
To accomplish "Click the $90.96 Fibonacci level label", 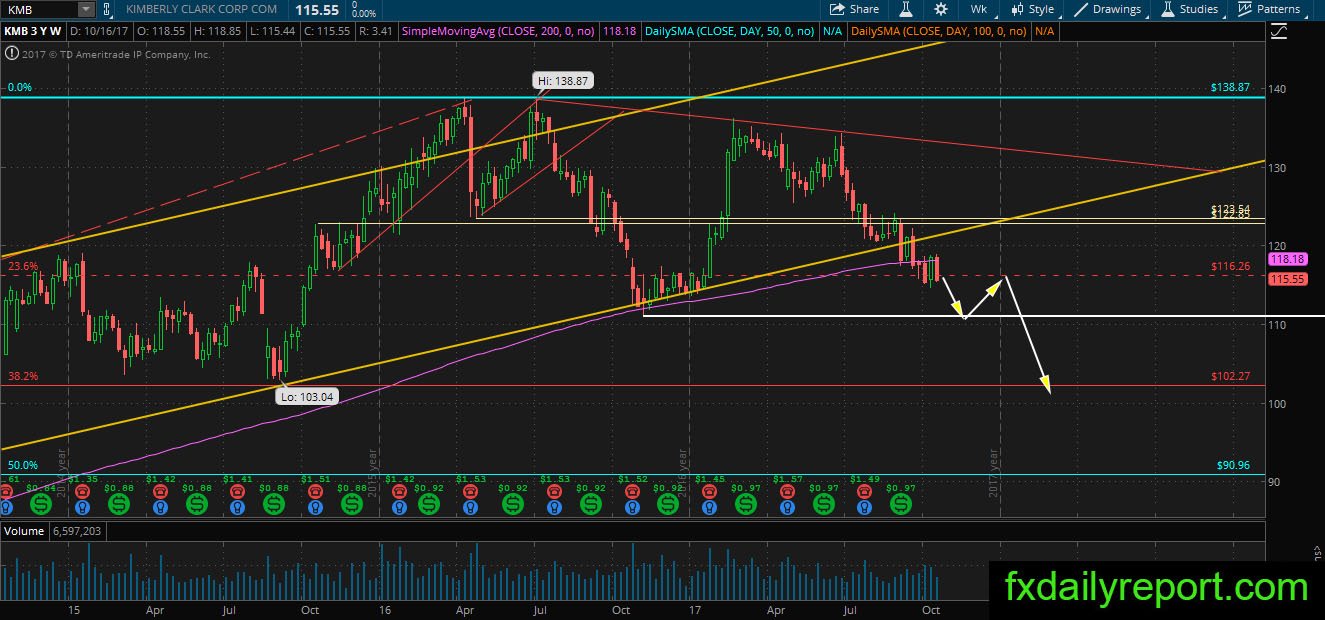I will tap(1233, 465).
